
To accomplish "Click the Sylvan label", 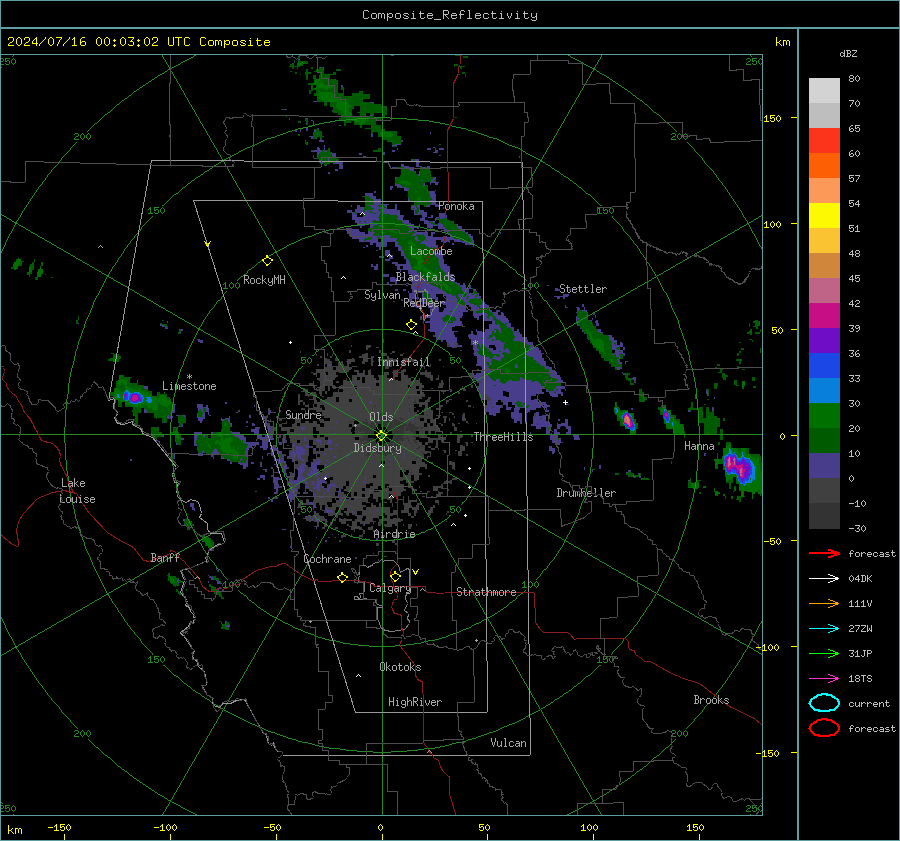I will (x=382, y=294).
